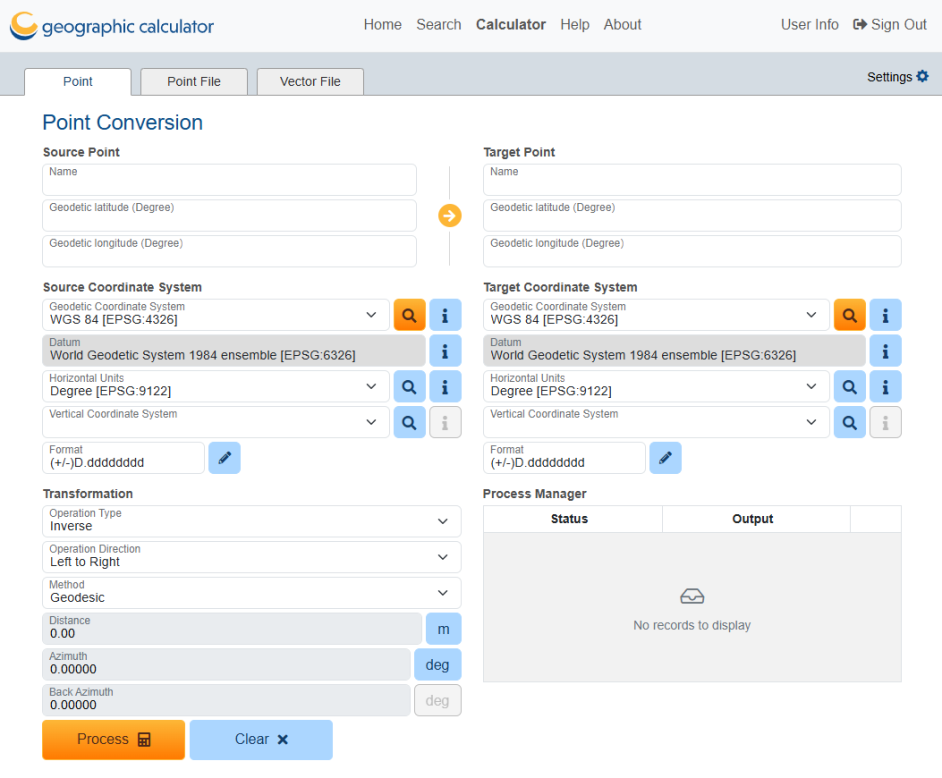This screenshot has height=778, width=942.
Task: Expand target Geodetic Coordinate System dropdown
Action: click(811, 315)
